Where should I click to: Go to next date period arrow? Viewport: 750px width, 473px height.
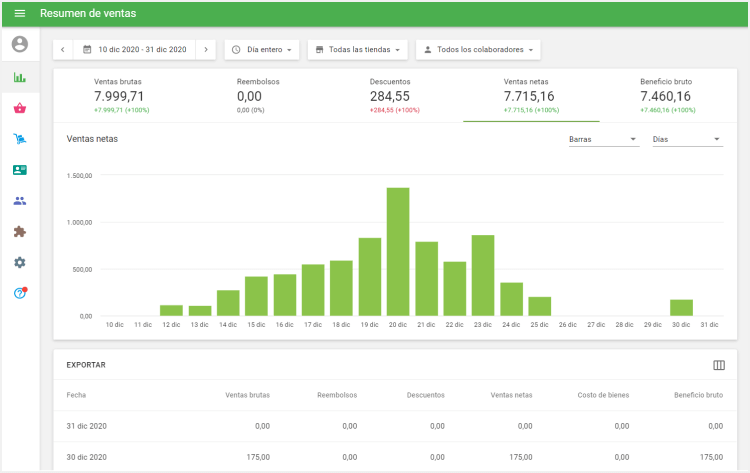(x=205, y=49)
